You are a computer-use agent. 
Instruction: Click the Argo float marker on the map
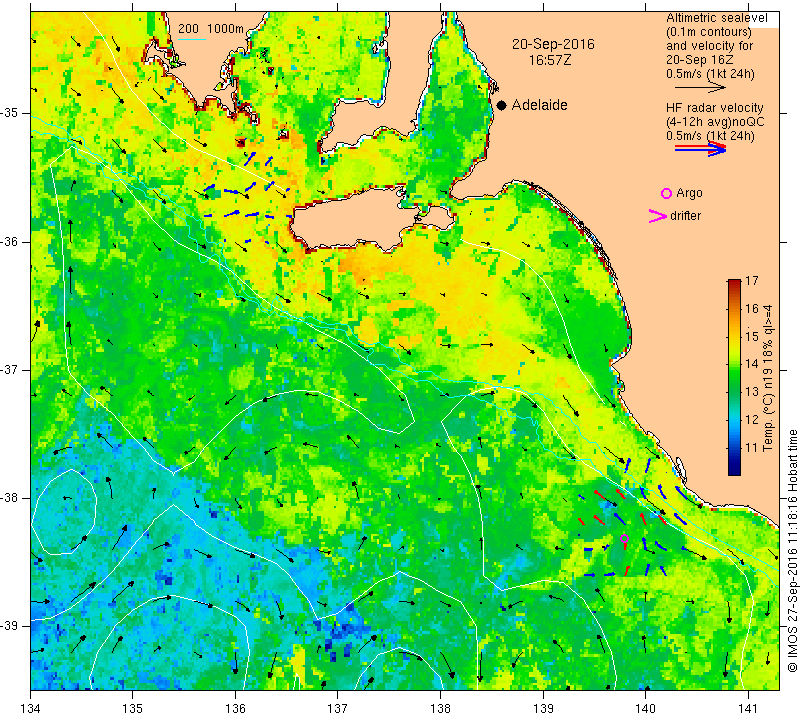click(x=624, y=538)
